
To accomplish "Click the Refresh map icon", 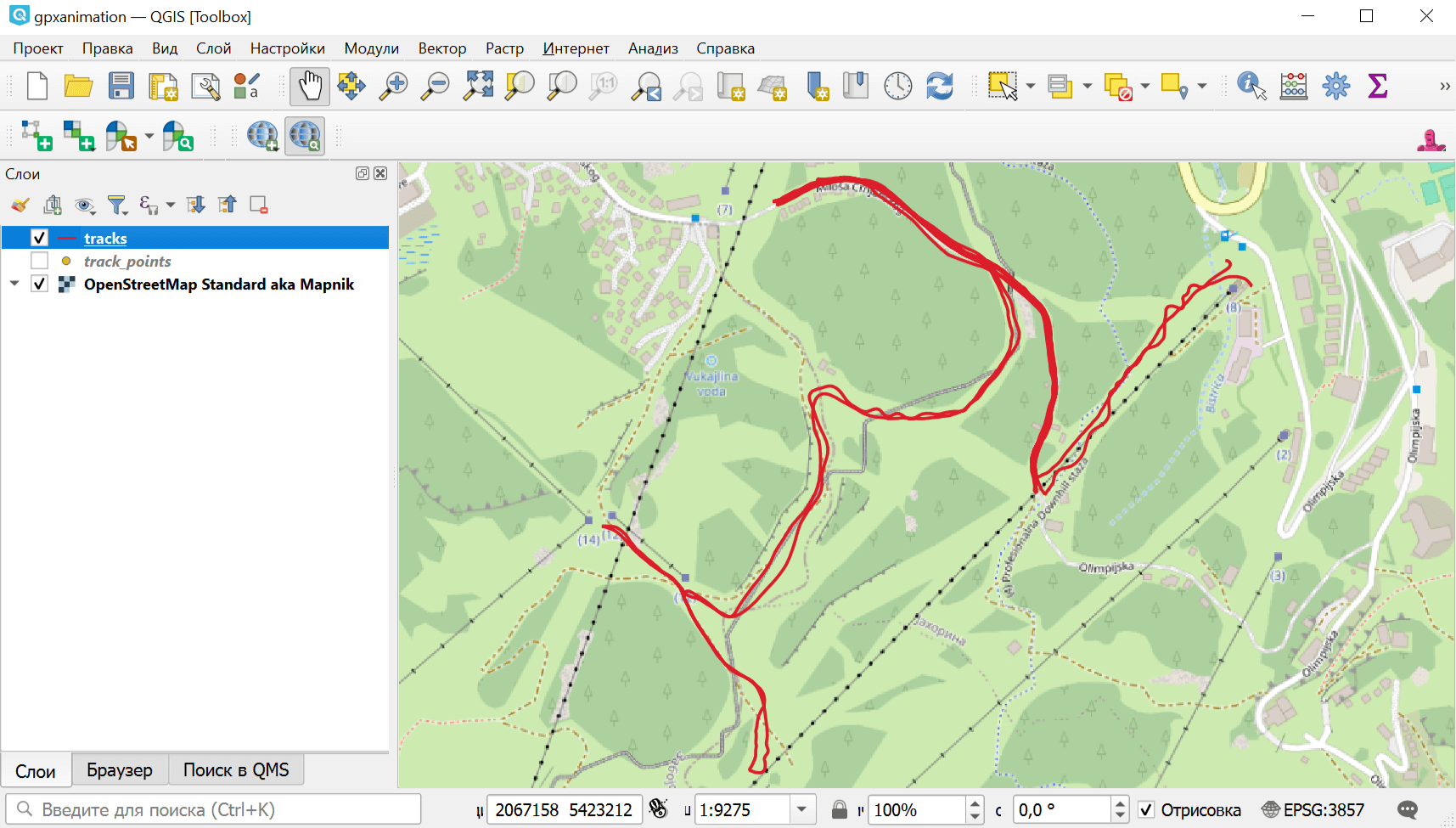I will (939, 87).
